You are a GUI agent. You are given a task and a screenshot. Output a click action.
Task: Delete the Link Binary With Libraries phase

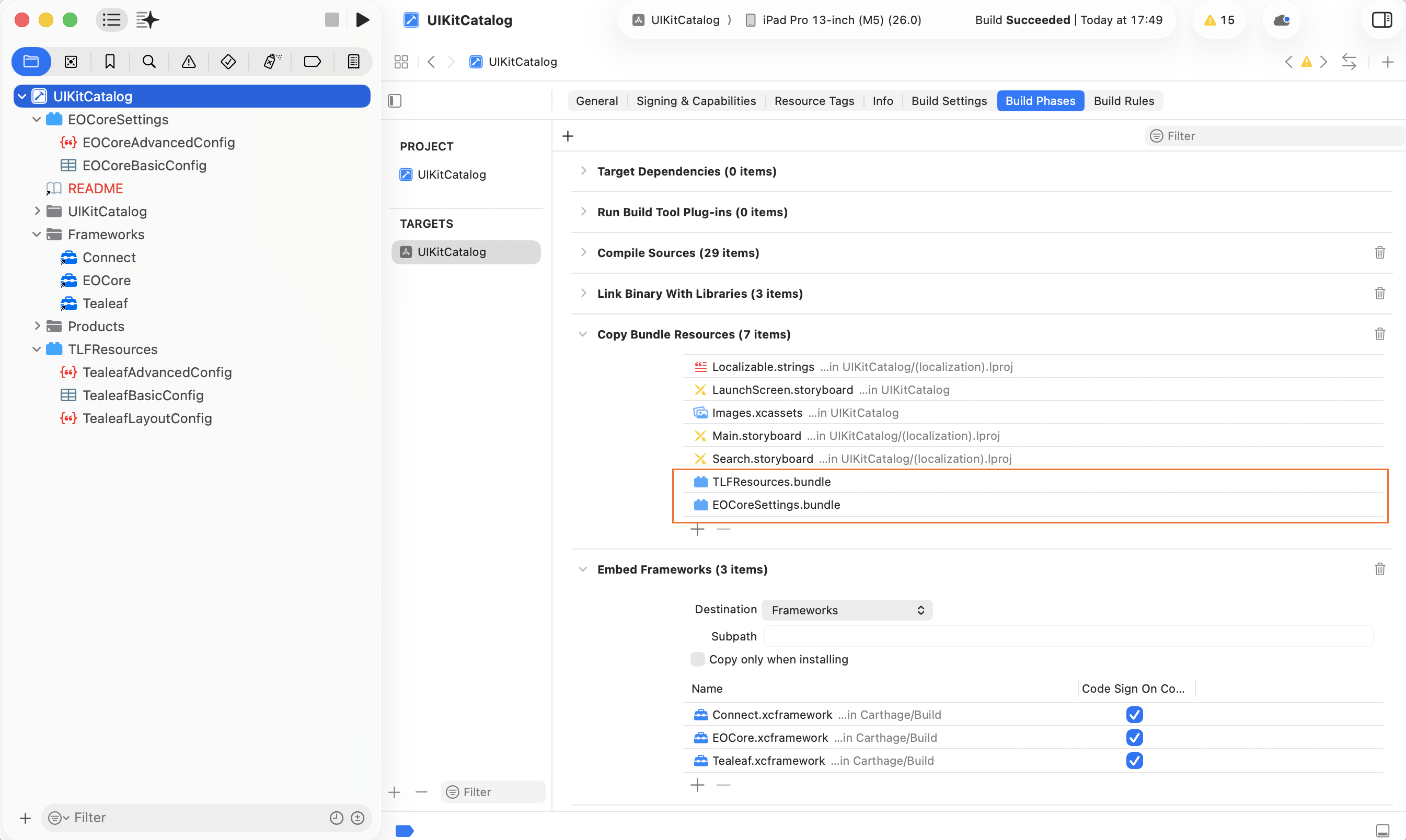[x=1380, y=293]
